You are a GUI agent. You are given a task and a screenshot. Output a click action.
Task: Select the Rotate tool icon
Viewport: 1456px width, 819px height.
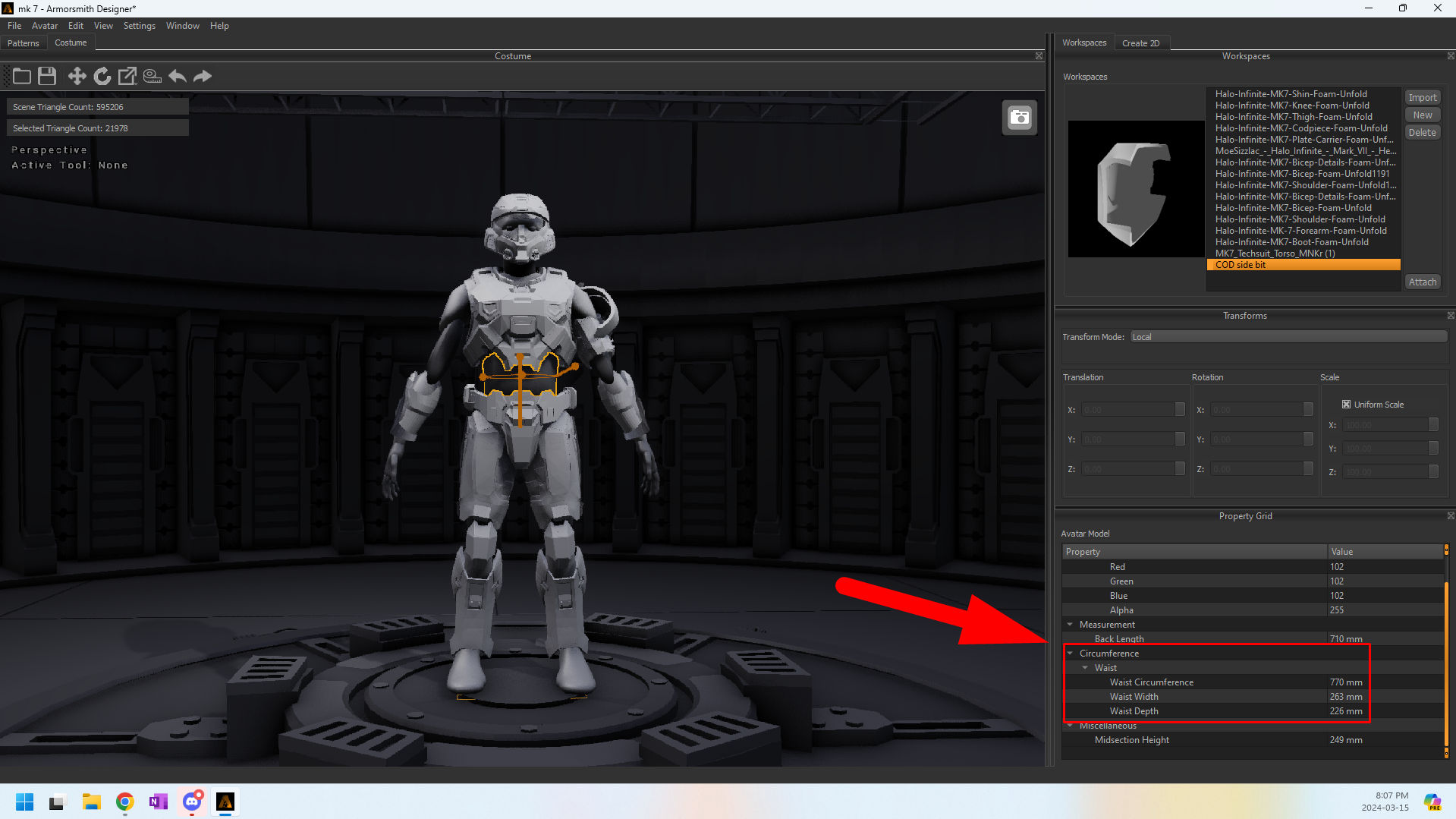(x=102, y=76)
